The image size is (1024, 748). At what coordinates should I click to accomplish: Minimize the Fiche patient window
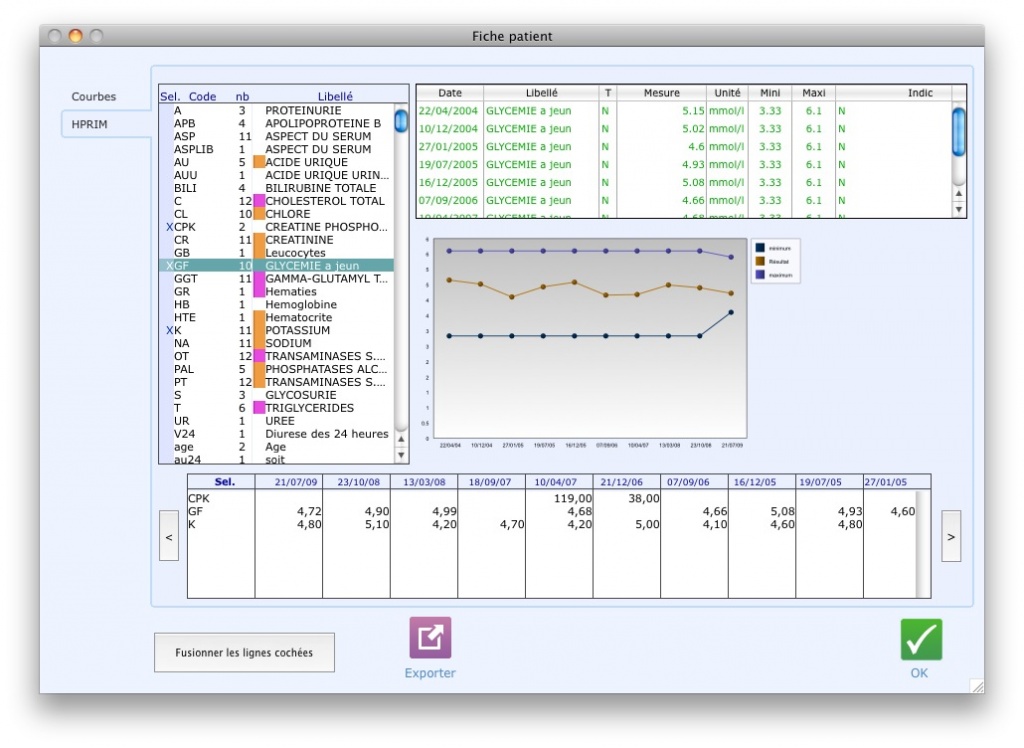pos(76,36)
